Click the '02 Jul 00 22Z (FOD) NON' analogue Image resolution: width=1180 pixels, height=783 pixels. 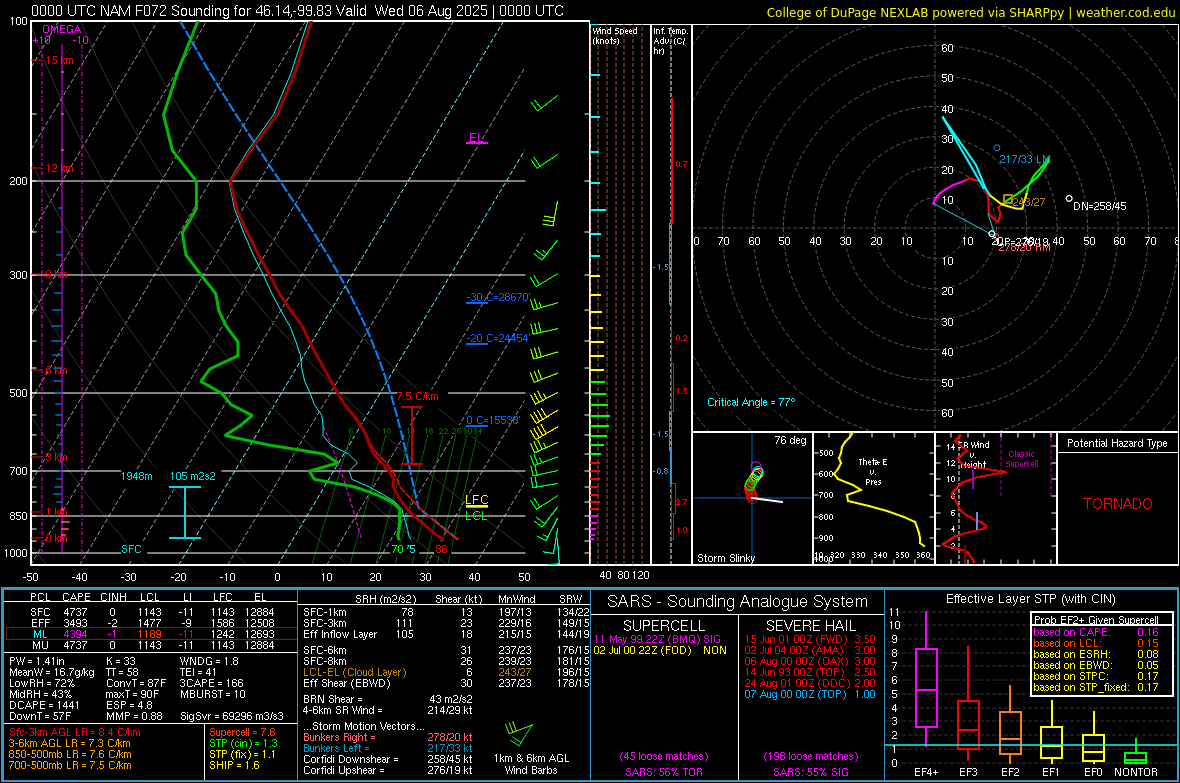tap(660, 650)
